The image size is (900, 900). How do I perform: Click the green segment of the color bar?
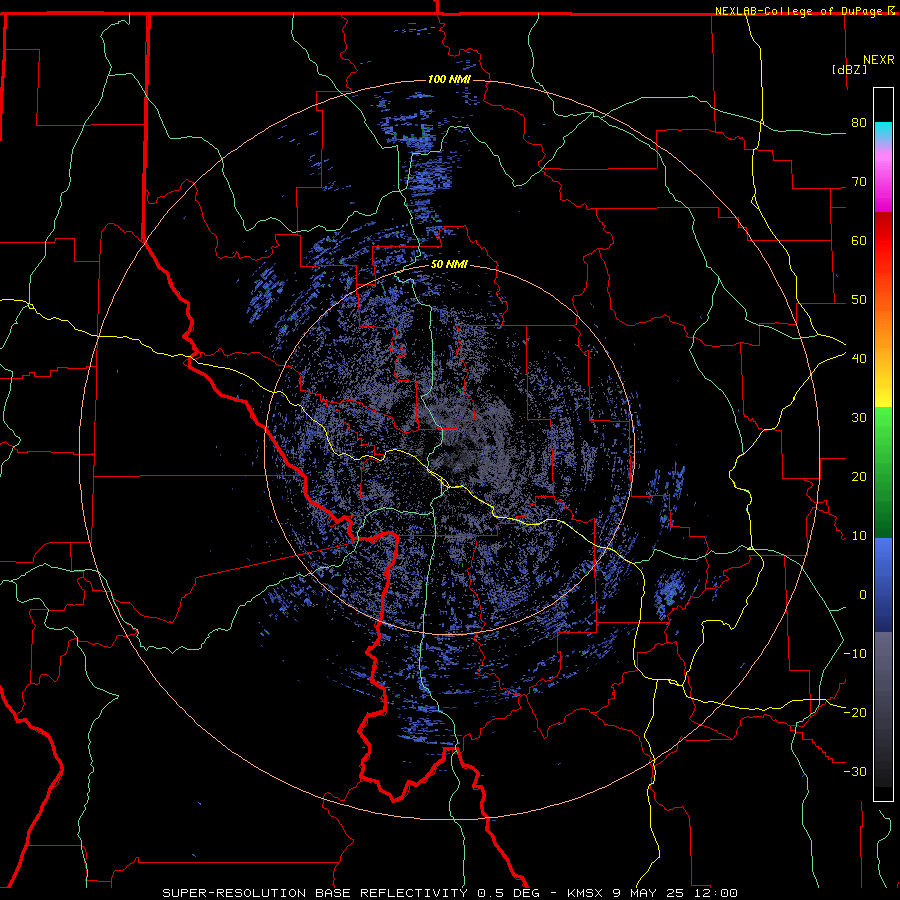(x=883, y=472)
